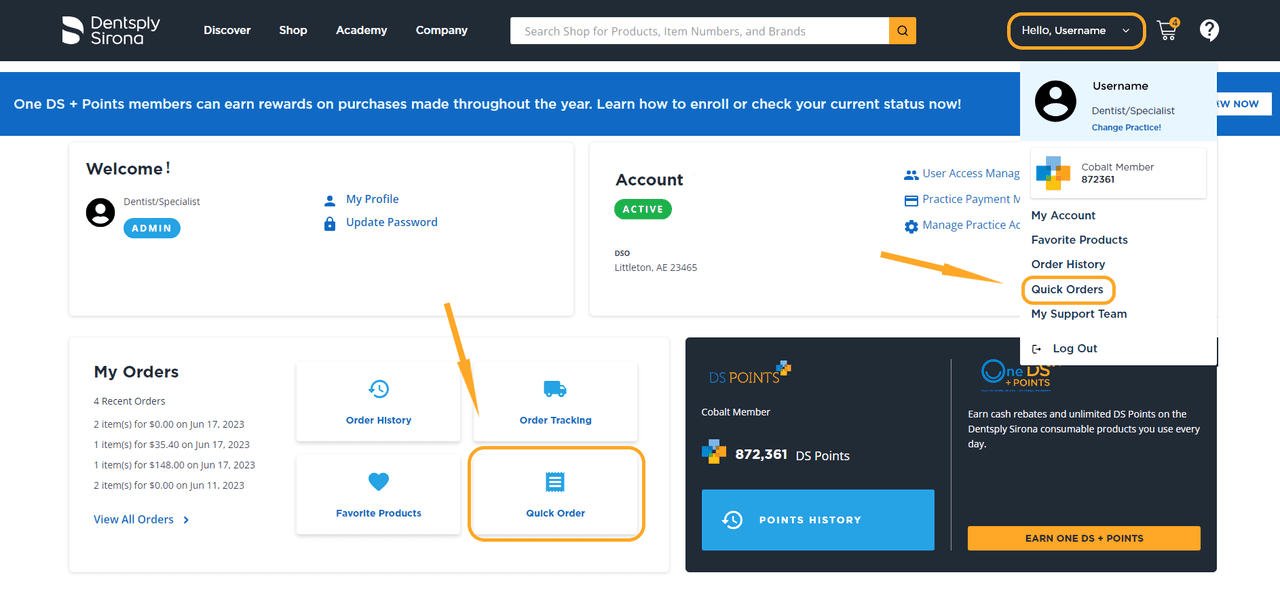
Task: Open the Shop navigation menu
Action: [293, 30]
